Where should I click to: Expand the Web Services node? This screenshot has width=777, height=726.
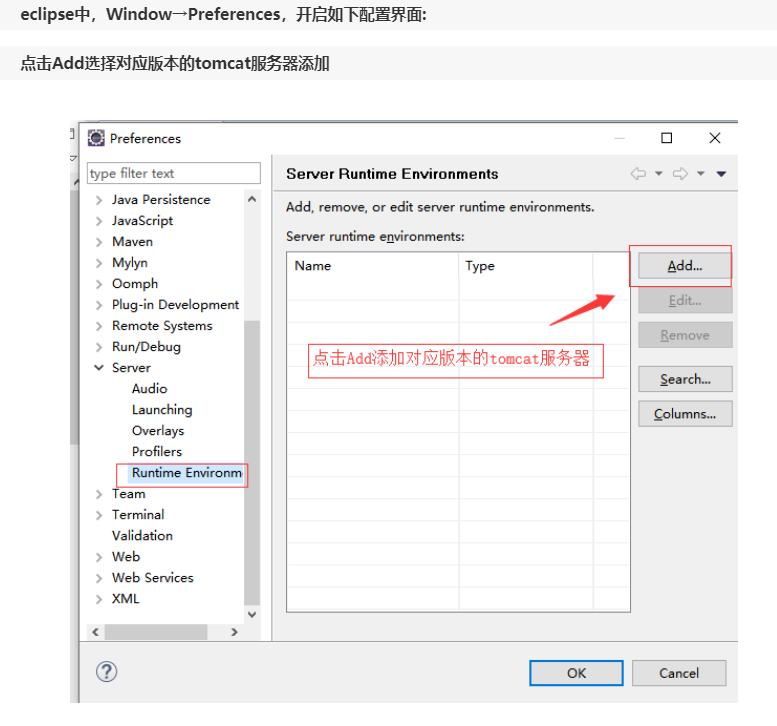[99, 578]
